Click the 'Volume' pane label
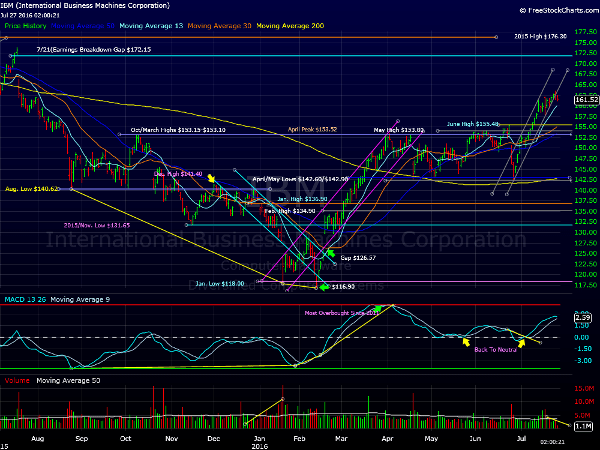 [x=17, y=380]
